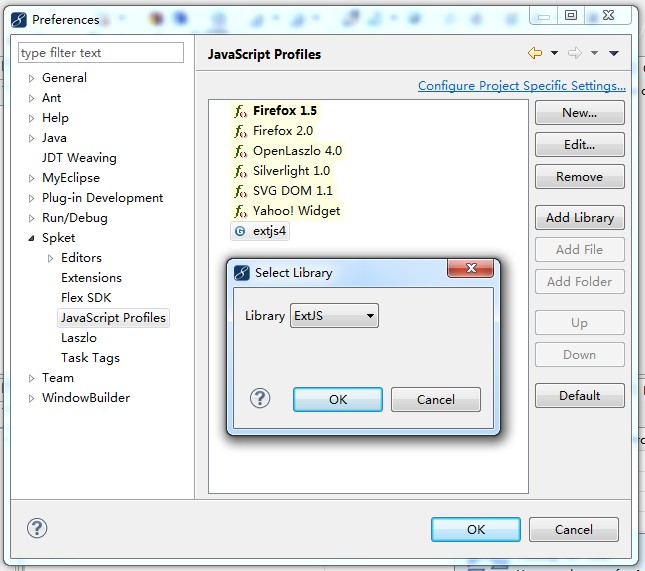Confirm Select Library with OK
The image size is (645, 571).
point(338,399)
